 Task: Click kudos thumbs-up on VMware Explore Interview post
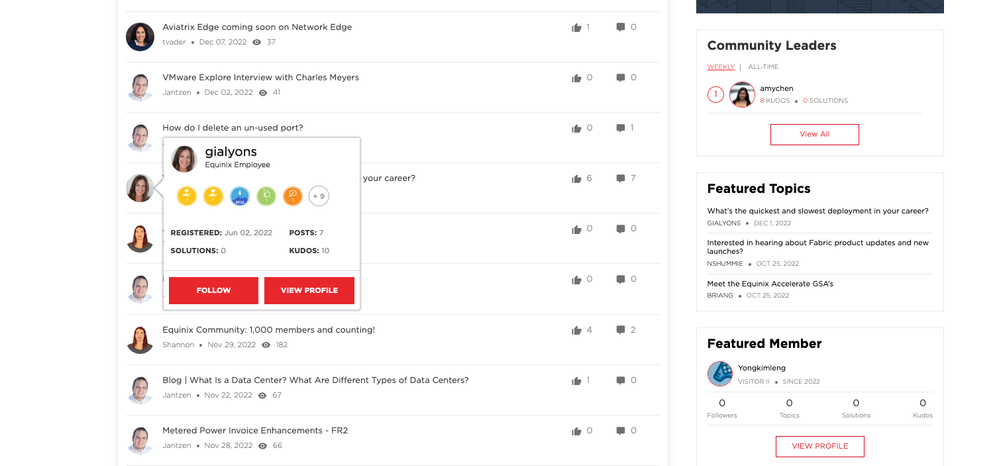pos(576,78)
